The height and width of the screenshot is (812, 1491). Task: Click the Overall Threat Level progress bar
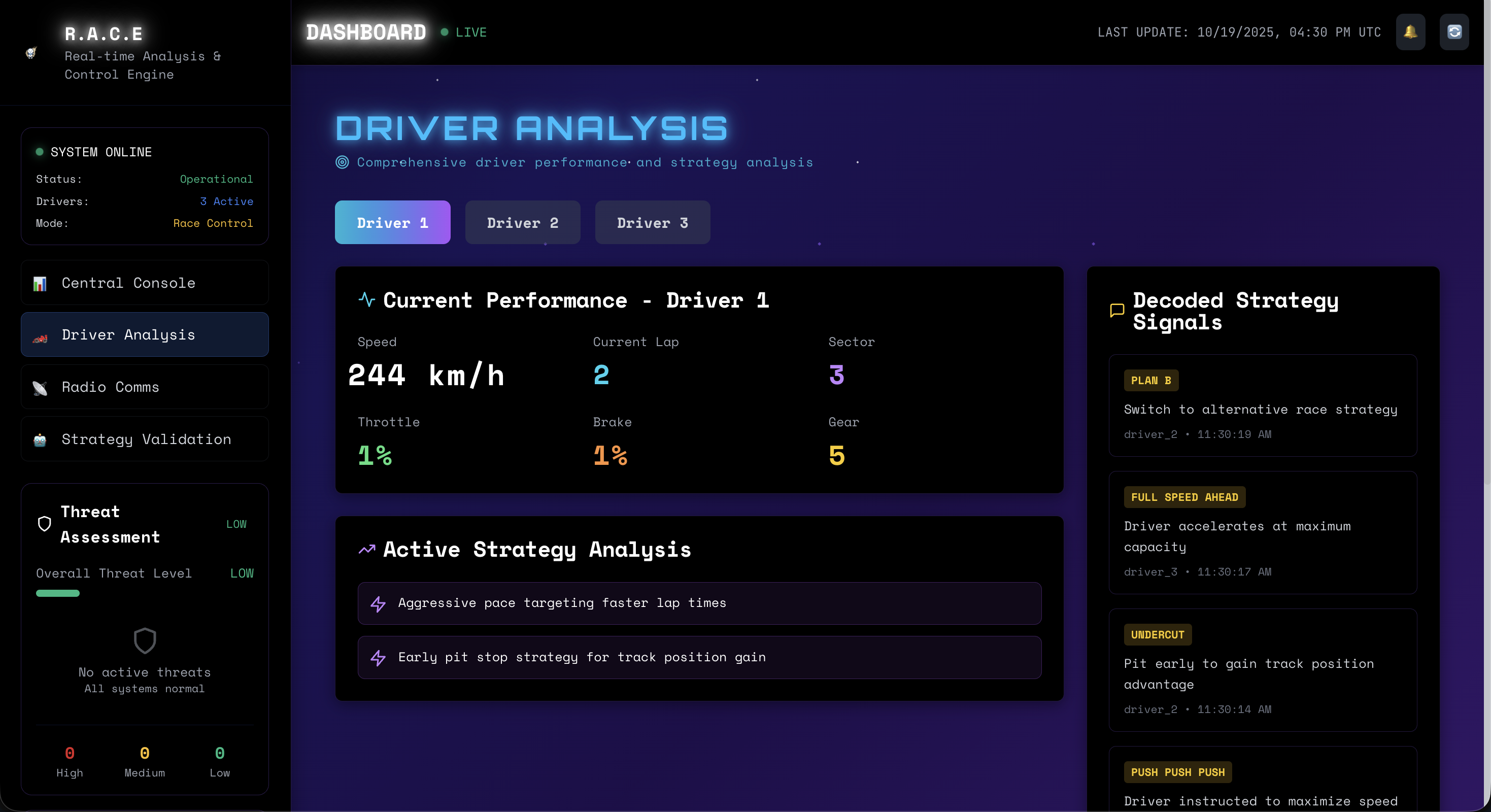coord(58,593)
